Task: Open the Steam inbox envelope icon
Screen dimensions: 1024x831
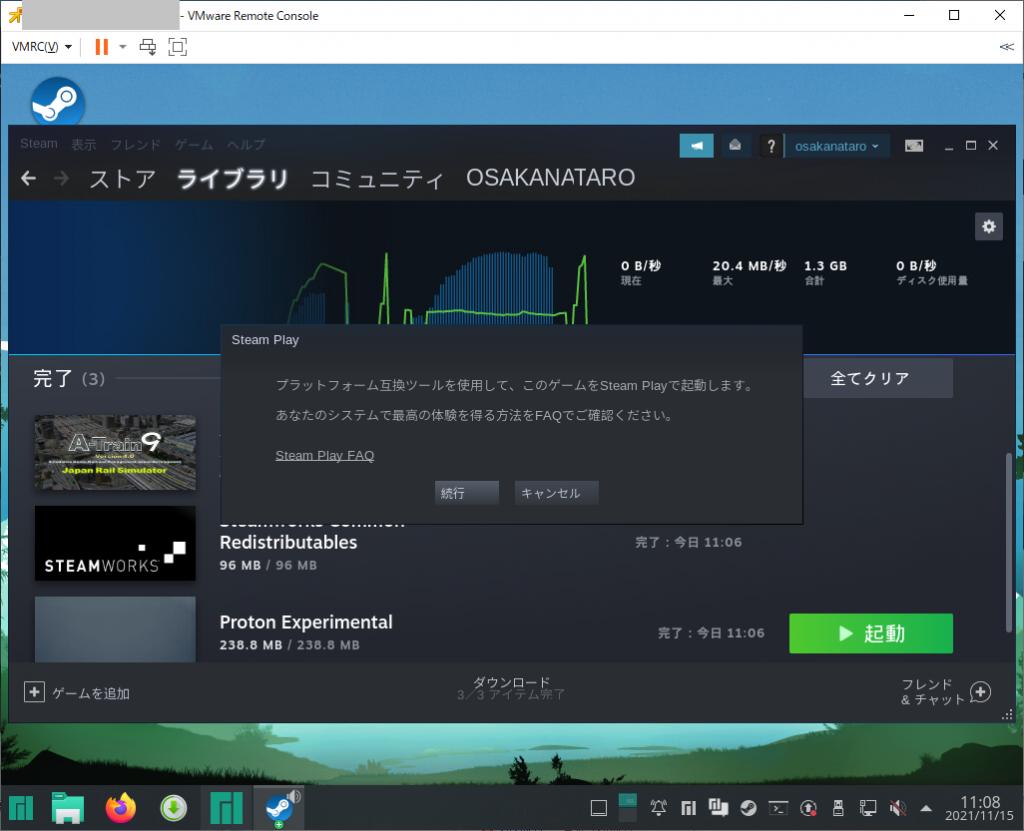Action: [x=735, y=146]
